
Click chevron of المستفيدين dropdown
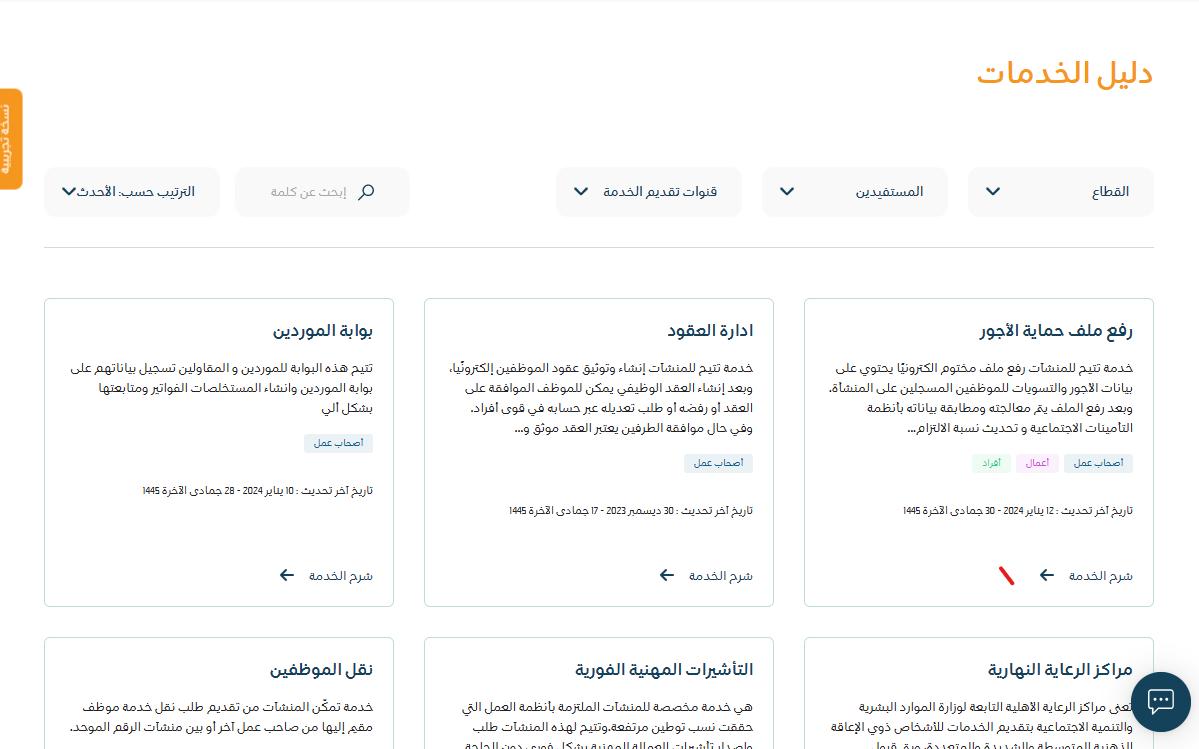click(x=787, y=192)
